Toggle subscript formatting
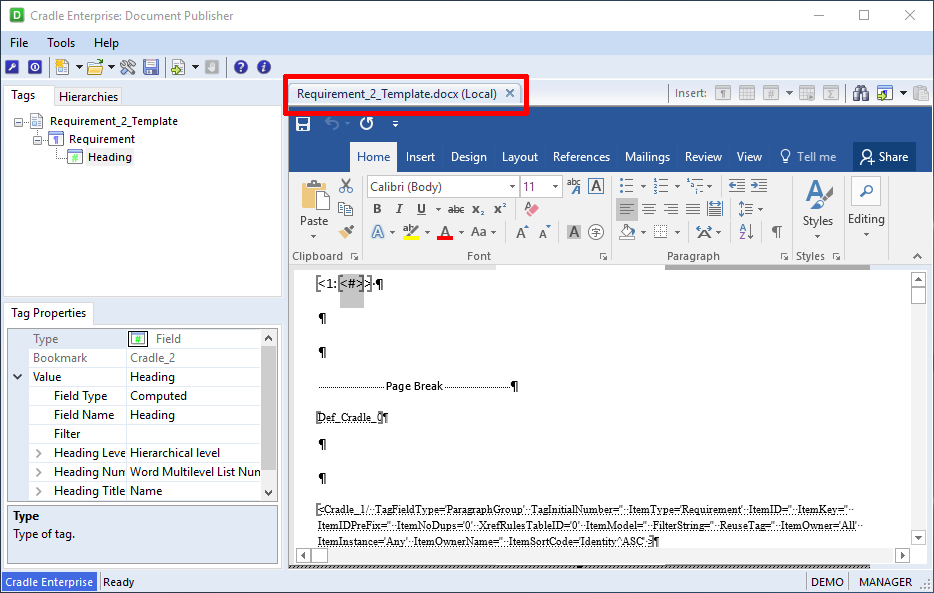Screen dimensions: 934x593 [478, 209]
